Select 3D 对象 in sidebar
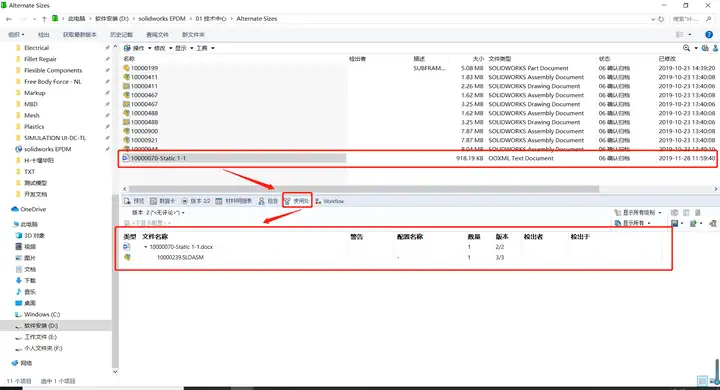Viewport: 720px width, 390px height. coord(34,236)
